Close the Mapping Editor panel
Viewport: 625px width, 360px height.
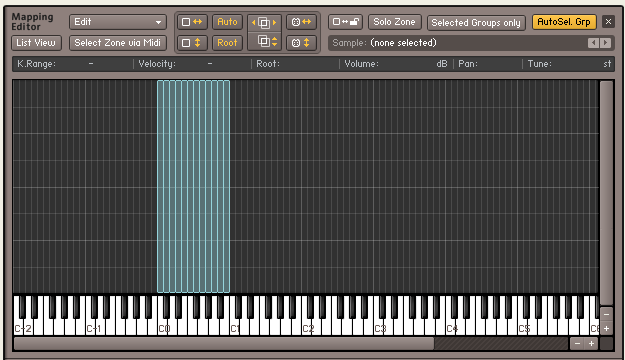(x=608, y=22)
